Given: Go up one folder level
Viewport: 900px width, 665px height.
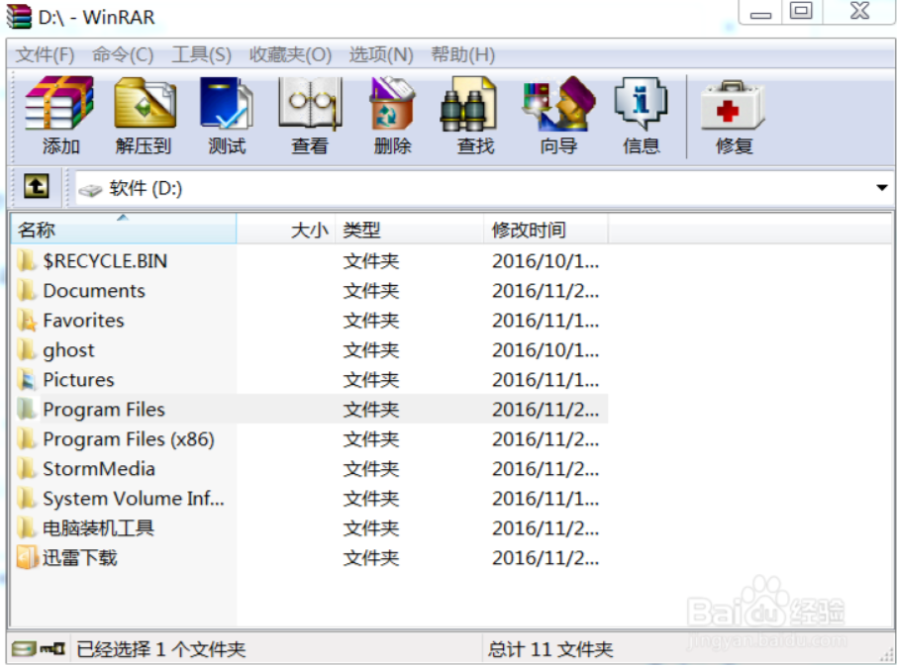Looking at the screenshot, I should (36, 186).
